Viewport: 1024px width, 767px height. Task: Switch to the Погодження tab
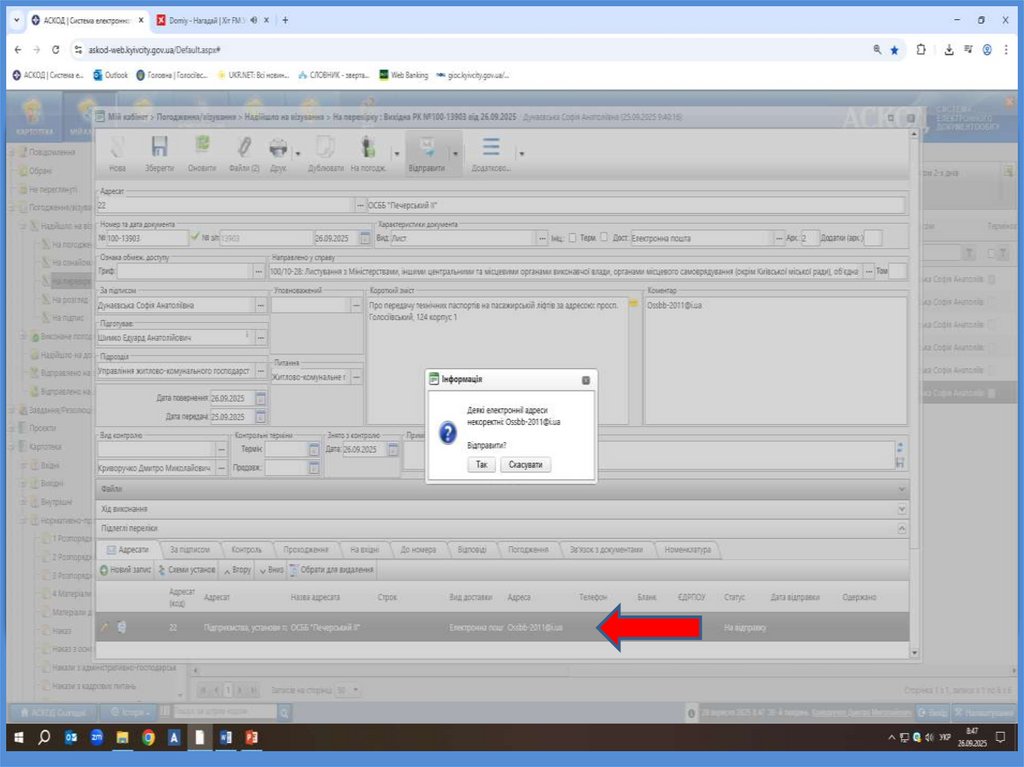(x=526, y=549)
